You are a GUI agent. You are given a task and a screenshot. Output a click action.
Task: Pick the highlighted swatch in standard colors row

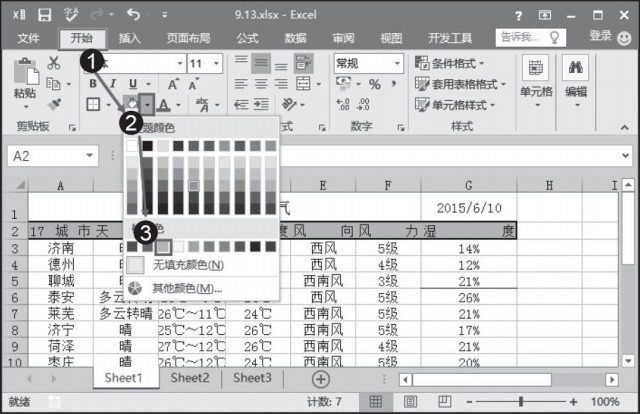tap(163, 247)
